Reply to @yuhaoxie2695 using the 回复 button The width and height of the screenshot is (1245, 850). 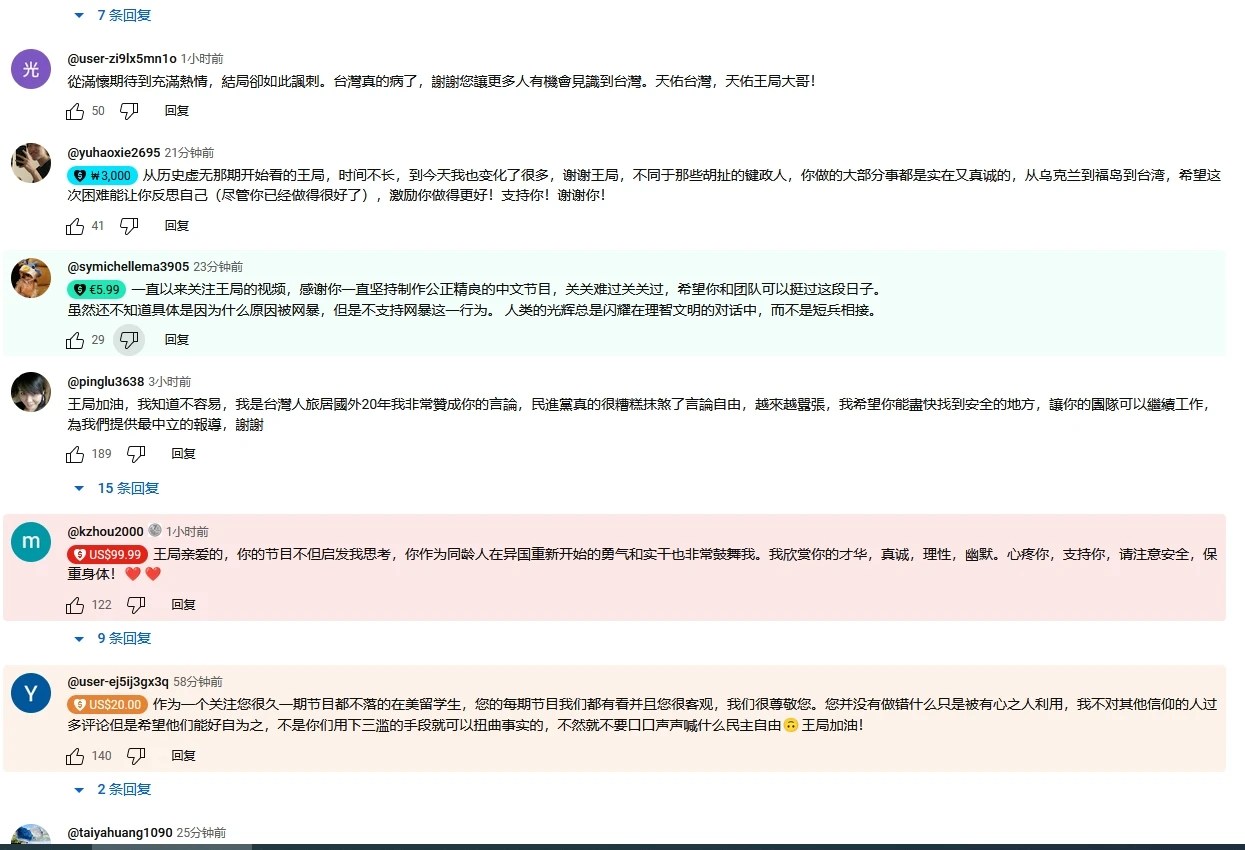[177, 226]
